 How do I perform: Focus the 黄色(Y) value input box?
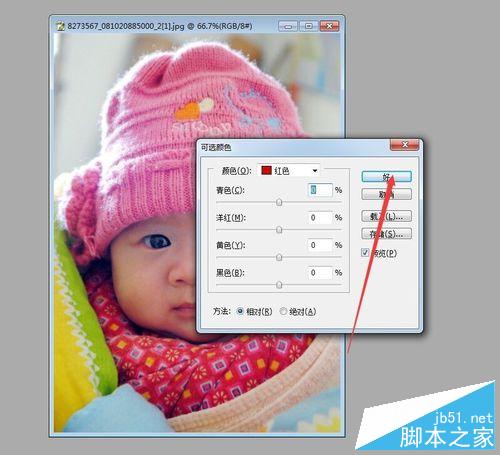coord(320,245)
